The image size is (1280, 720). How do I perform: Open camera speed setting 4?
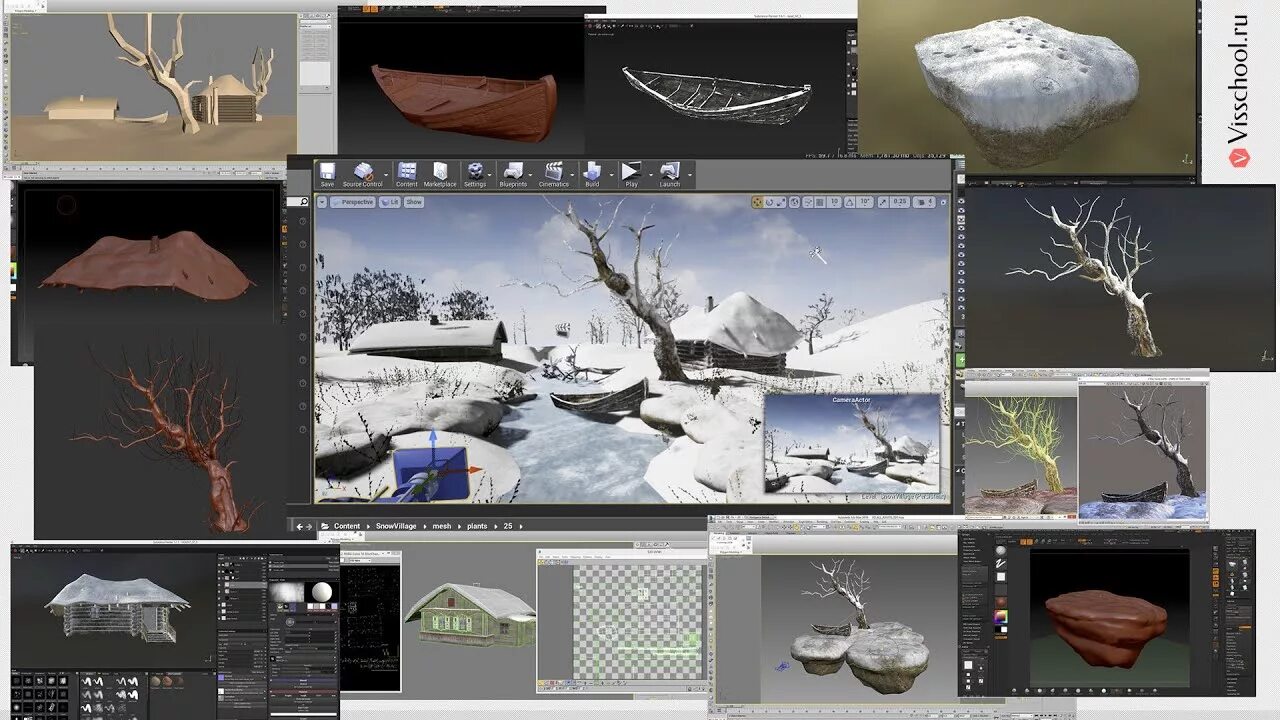point(924,202)
